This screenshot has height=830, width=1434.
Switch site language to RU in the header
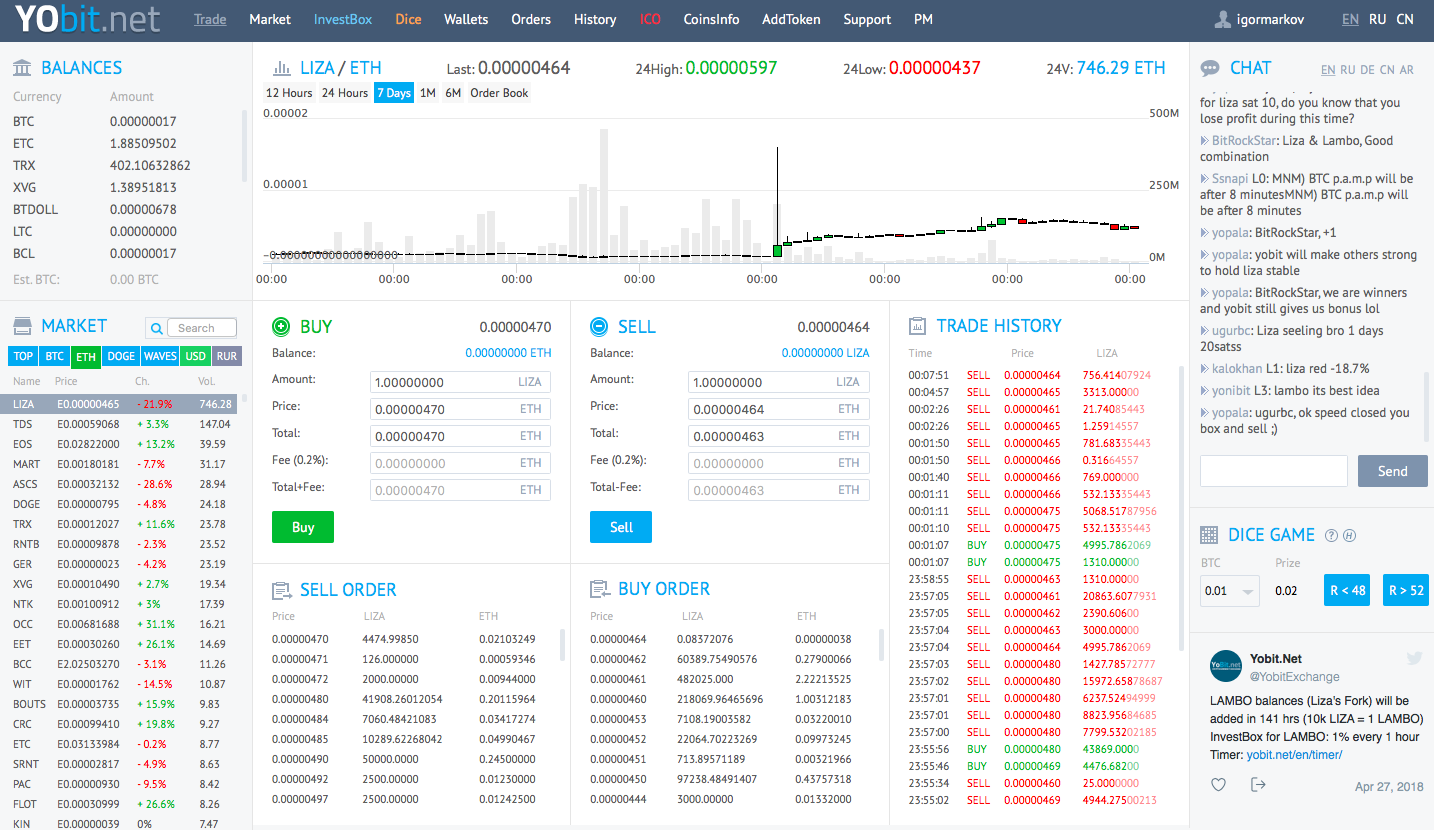pyautogui.click(x=1378, y=19)
